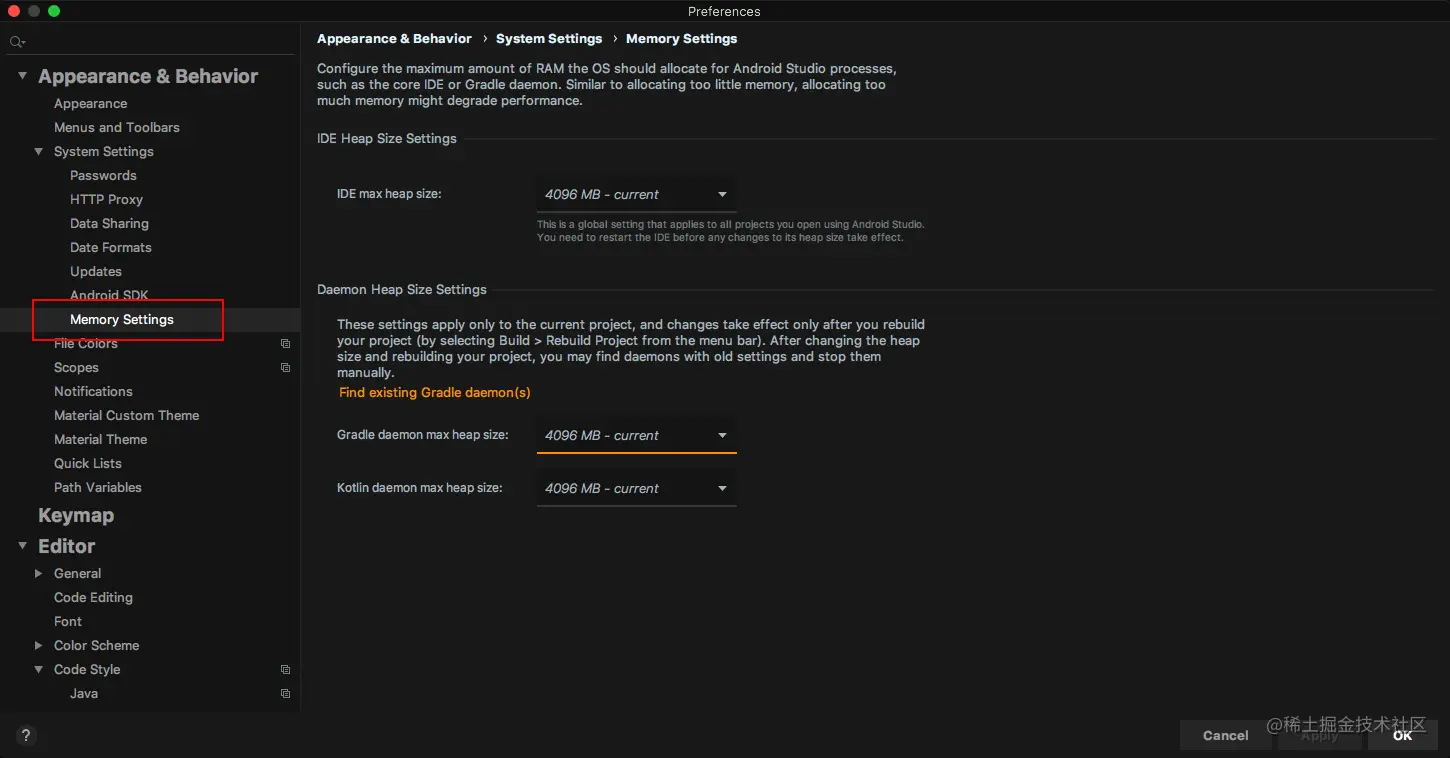Click the Cancel button
This screenshot has height=758, width=1450.
coord(1225,735)
